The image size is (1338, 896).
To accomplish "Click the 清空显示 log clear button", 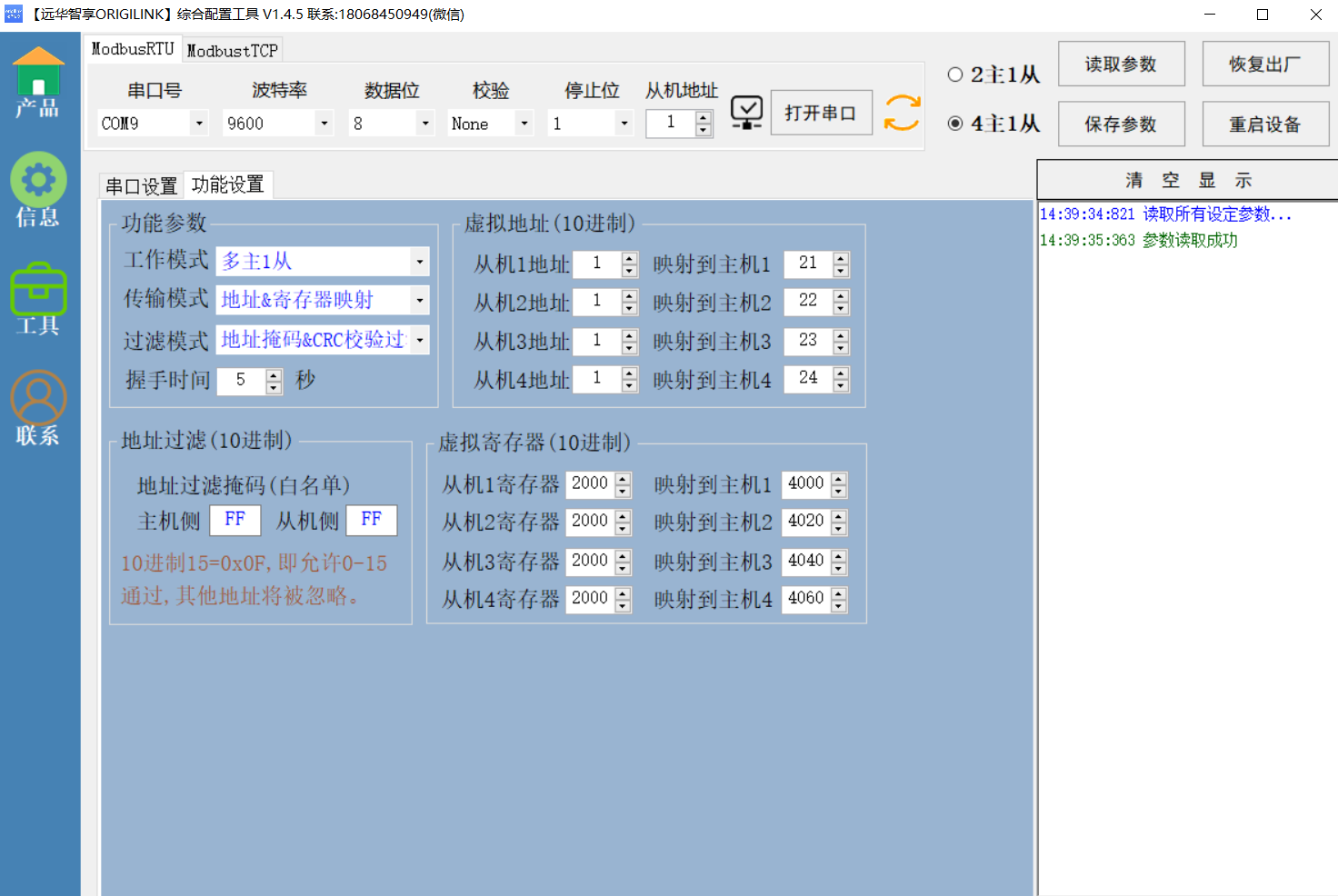I will pyautogui.click(x=1187, y=181).
